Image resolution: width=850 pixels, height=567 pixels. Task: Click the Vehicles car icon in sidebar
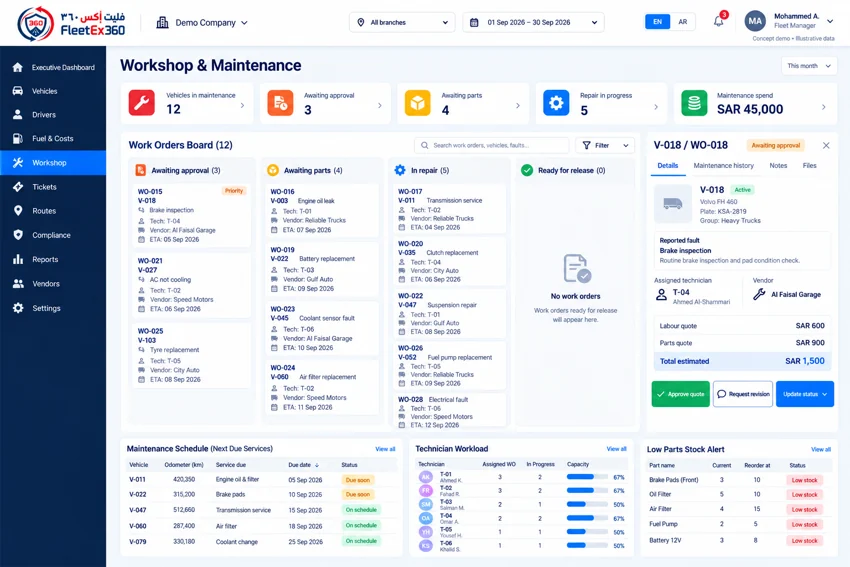click(18, 91)
